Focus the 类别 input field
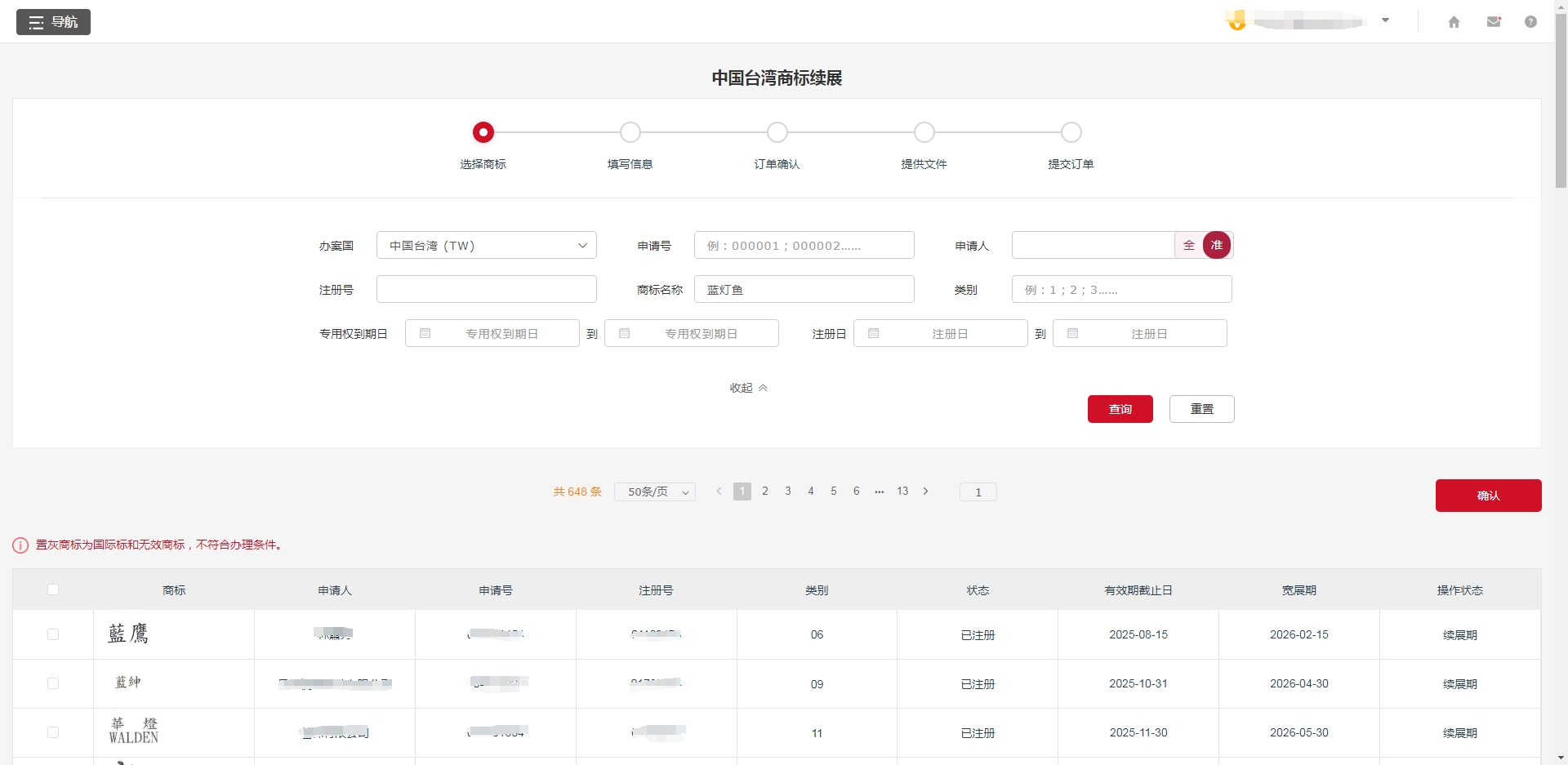This screenshot has width=1568, height=765. pos(1122,289)
